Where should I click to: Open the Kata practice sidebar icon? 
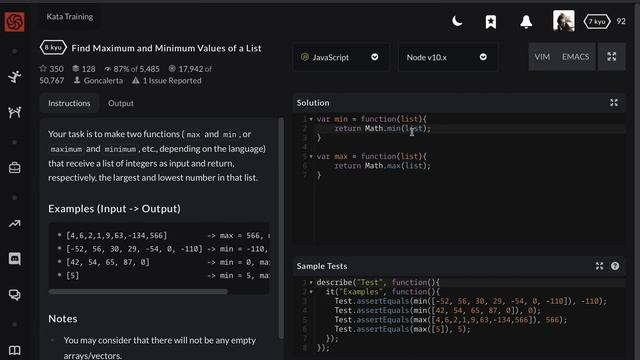click(x=15, y=77)
